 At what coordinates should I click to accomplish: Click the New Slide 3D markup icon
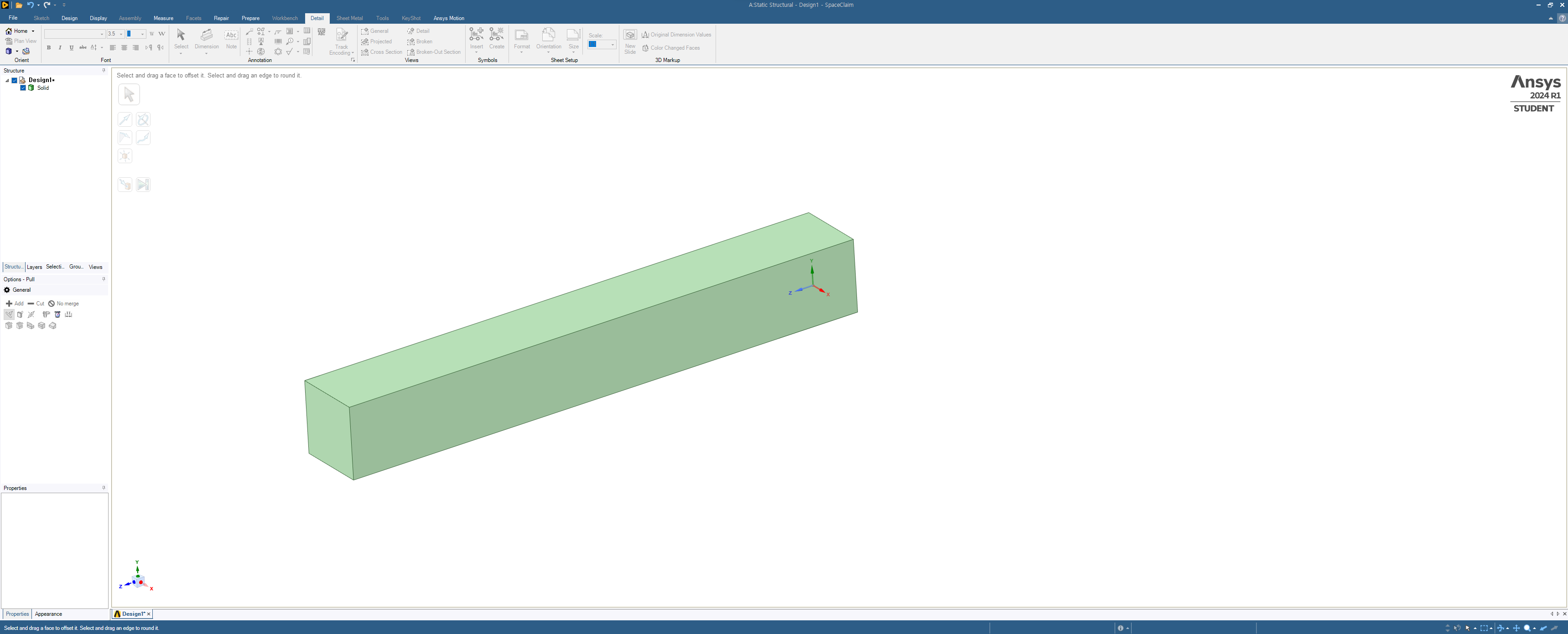[630, 35]
